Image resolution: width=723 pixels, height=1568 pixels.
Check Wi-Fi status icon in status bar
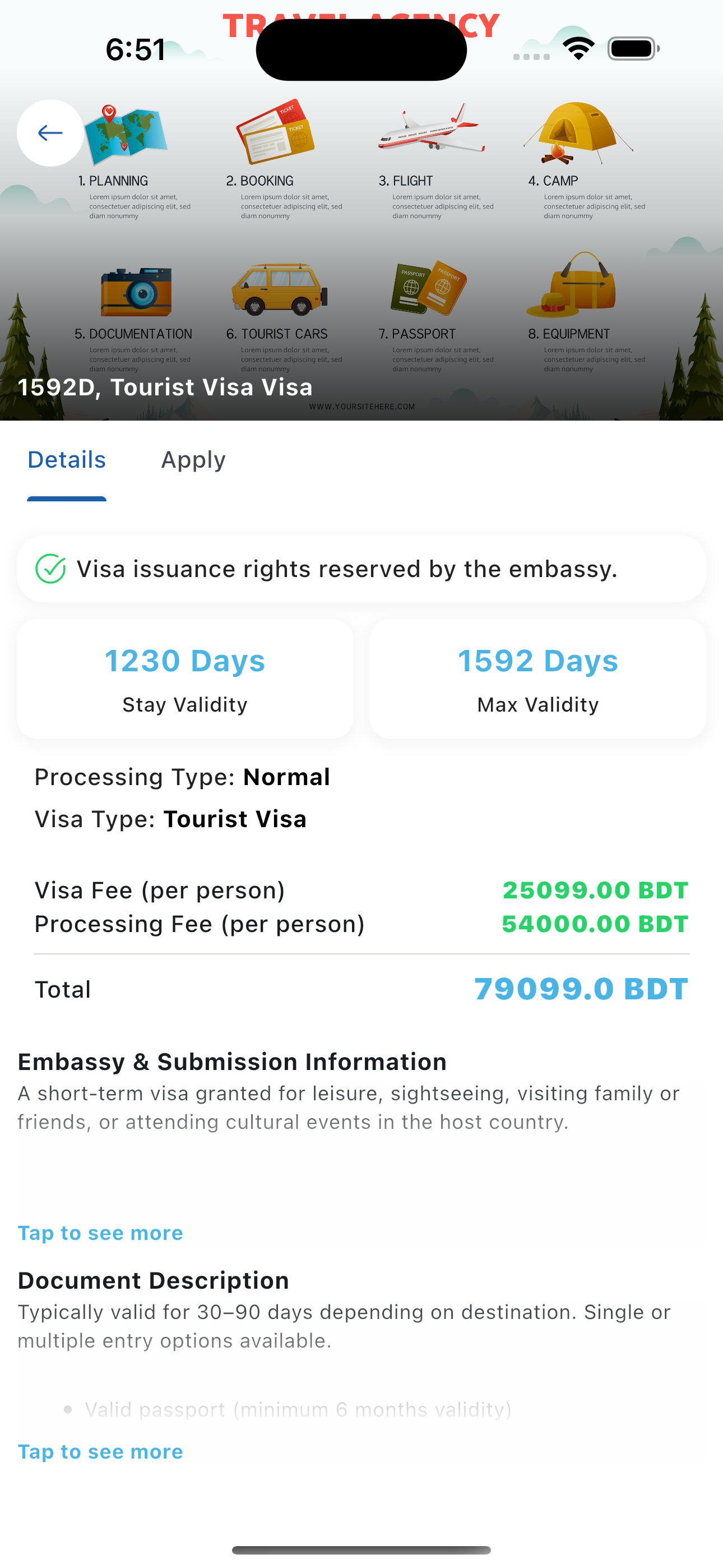[x=578, y=49]
